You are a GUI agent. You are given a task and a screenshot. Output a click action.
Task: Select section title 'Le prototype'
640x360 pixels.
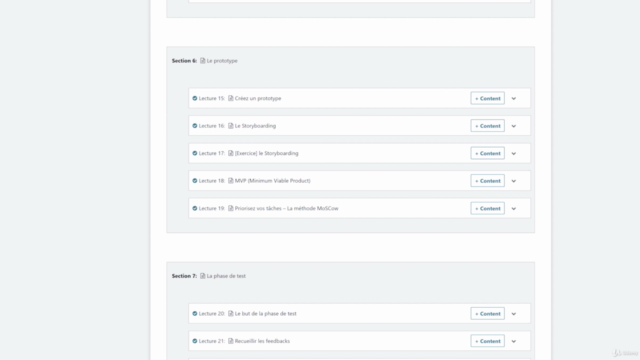coord(222,61)
